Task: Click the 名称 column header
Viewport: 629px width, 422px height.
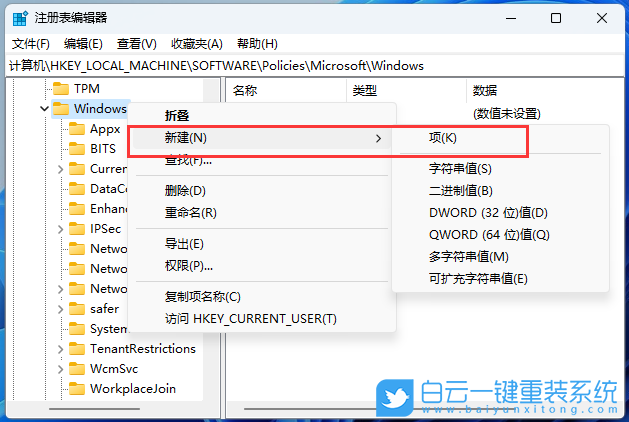Action: [286, 90]
